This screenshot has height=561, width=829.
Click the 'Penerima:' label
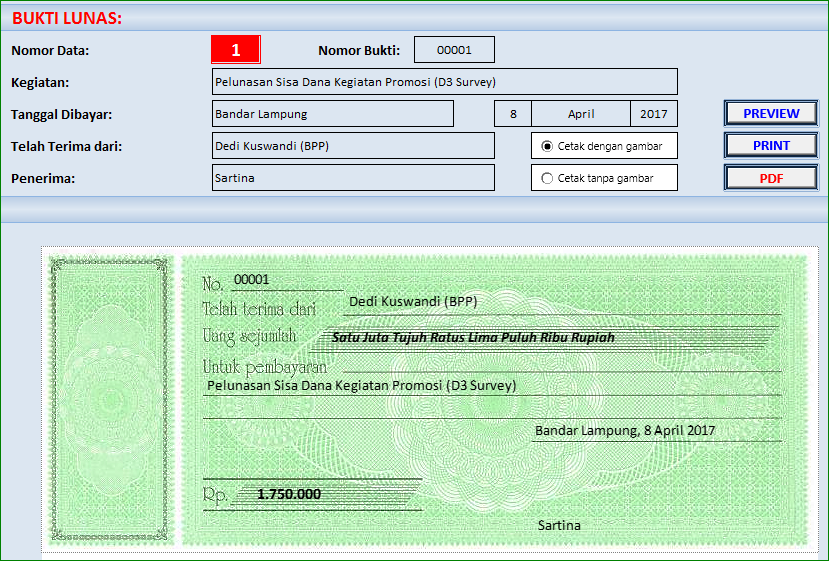point(43,179)
